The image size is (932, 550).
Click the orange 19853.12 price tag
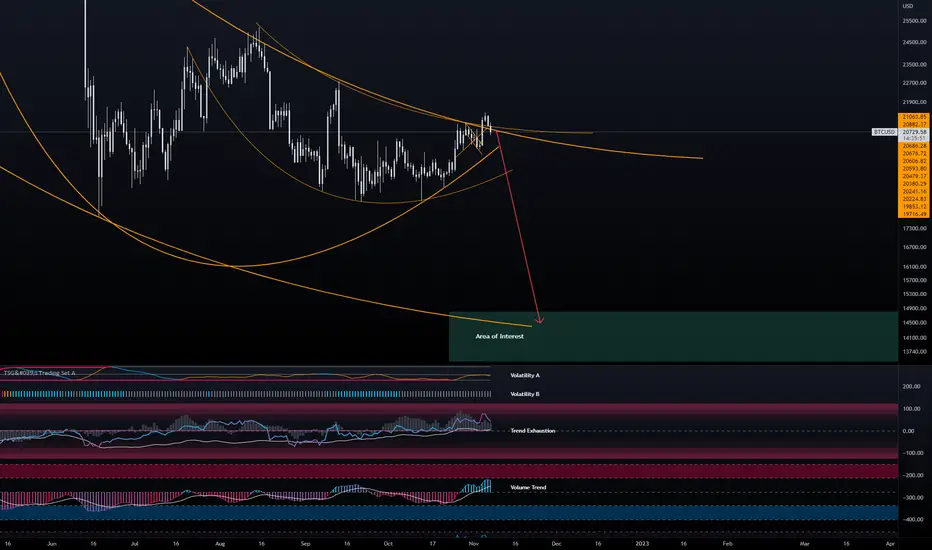914,206
